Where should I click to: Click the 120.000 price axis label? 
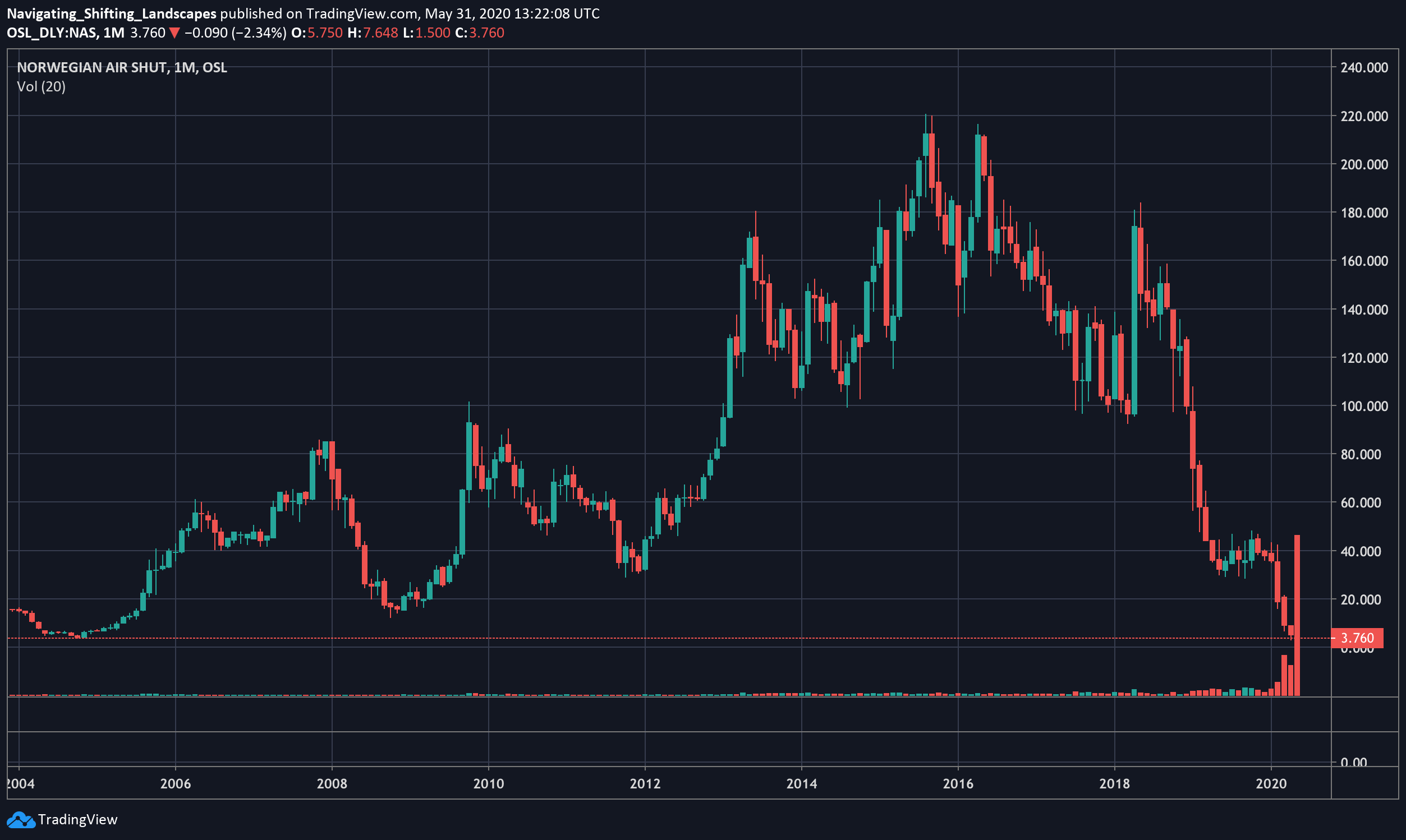pyautogui.click(x=1364, y=358)
